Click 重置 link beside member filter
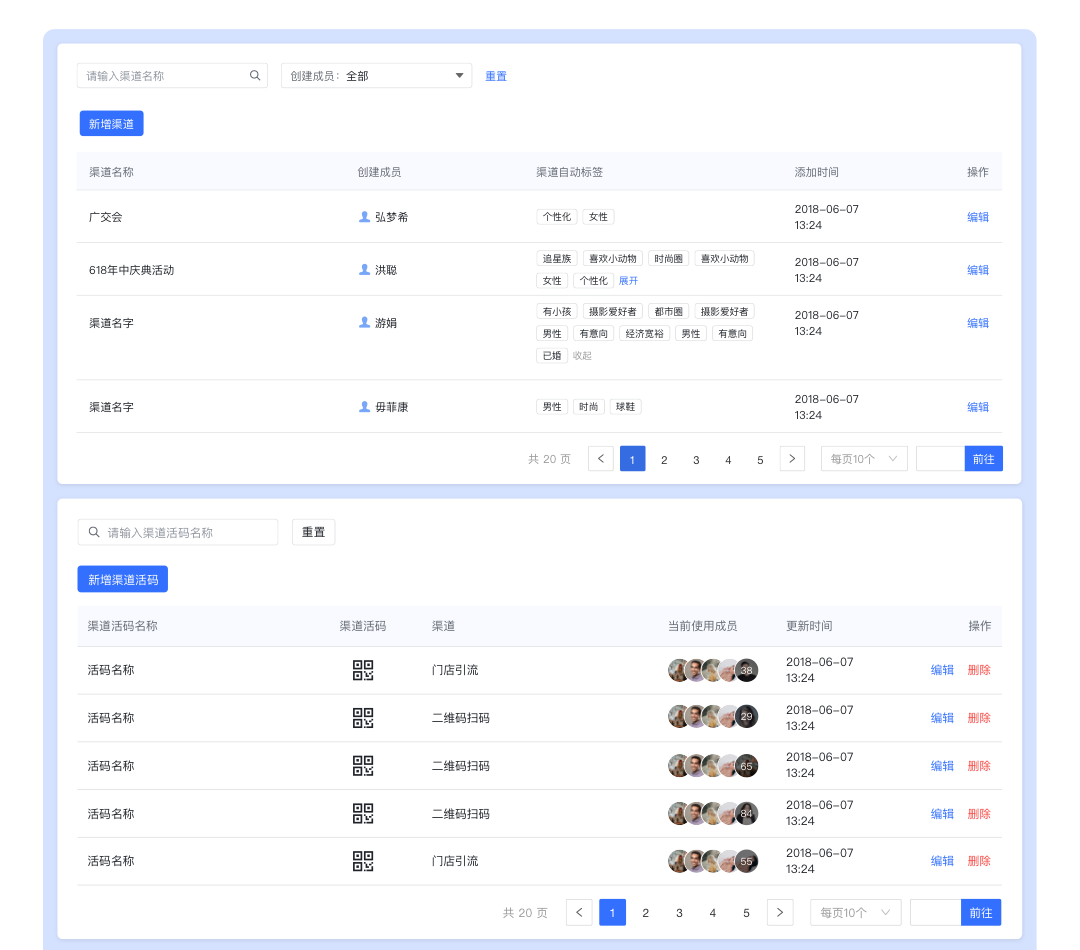The image size is (1080, 950). click(x=496, y=76)
